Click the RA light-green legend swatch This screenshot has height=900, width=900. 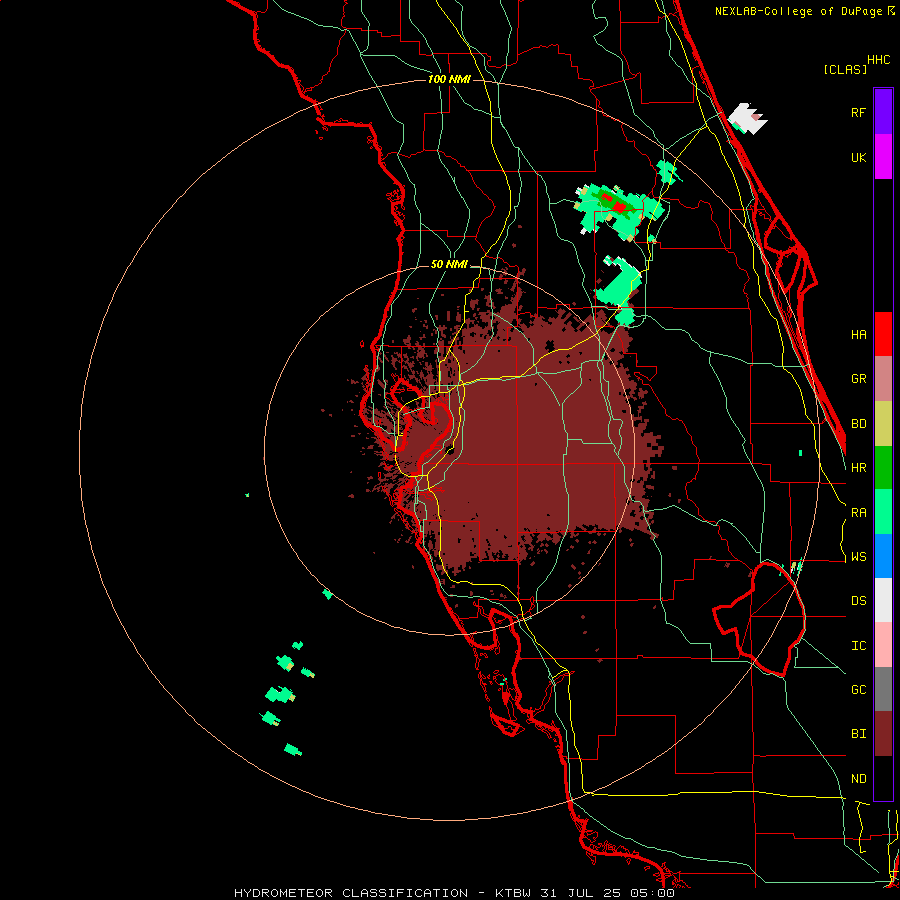pyautogui.click(x=883, y=512)
